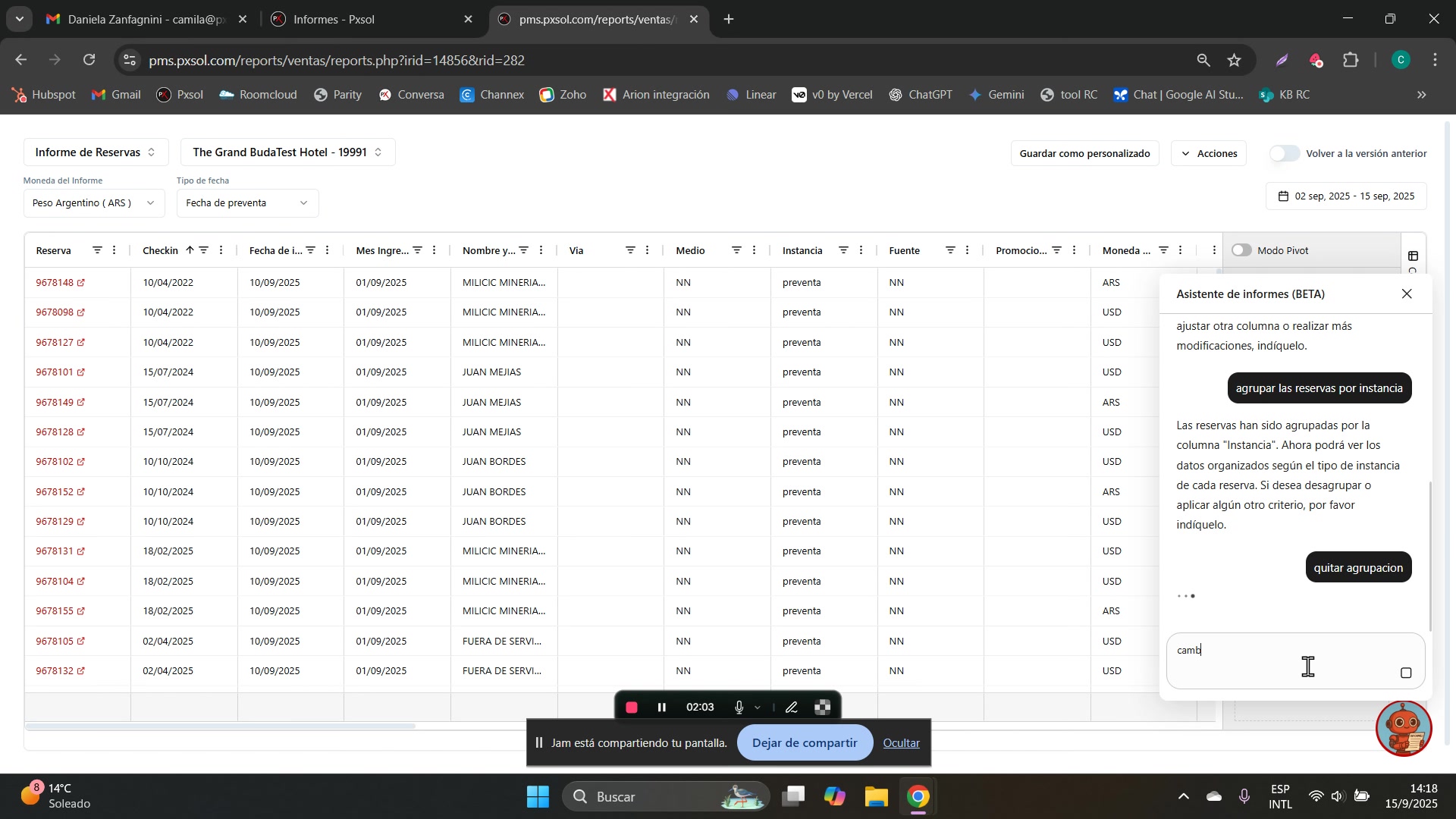Open Moneda del Informe Peso Argentino dropdown
Viewport: 1456px width, 819px height.
[x=94, y=203]
